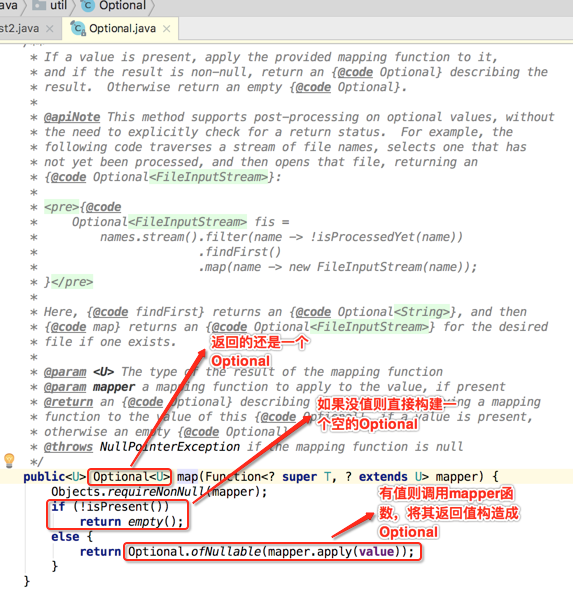Click the 'extends' keyword in signature
This screenshot has height=598, width=573.
(383, 476)
